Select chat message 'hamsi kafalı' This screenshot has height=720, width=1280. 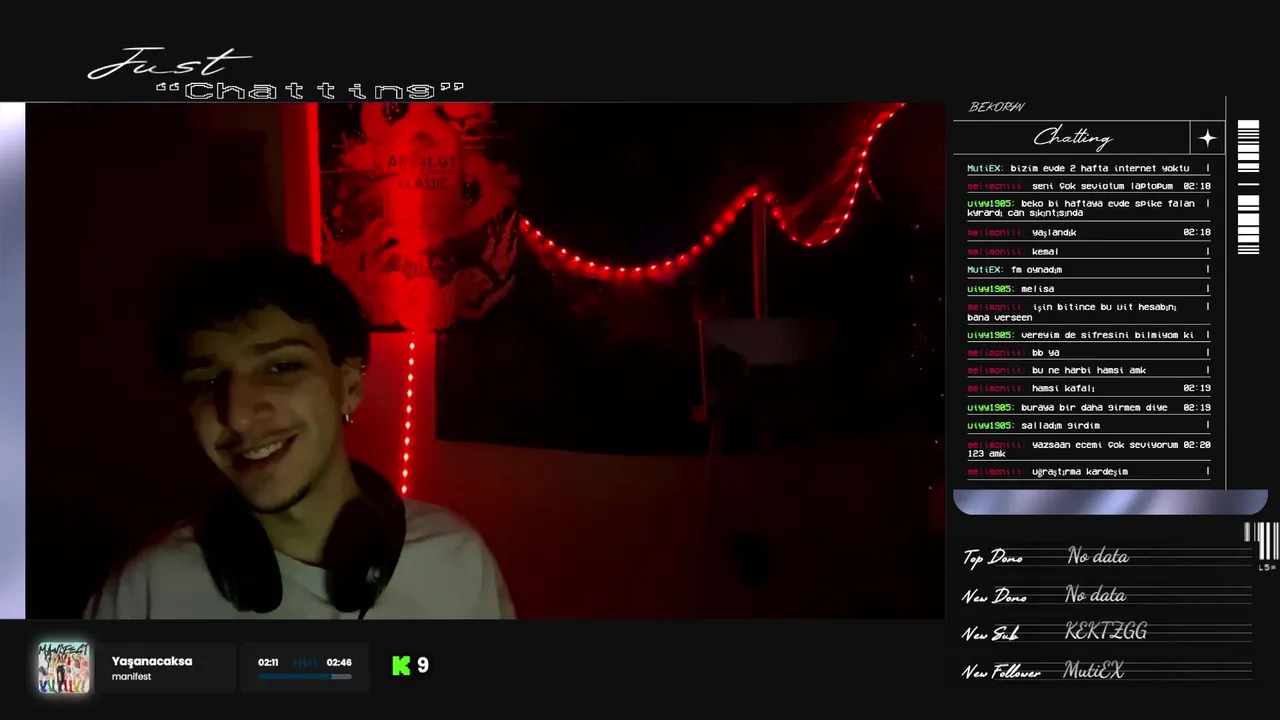click(x=1063, y=388)
